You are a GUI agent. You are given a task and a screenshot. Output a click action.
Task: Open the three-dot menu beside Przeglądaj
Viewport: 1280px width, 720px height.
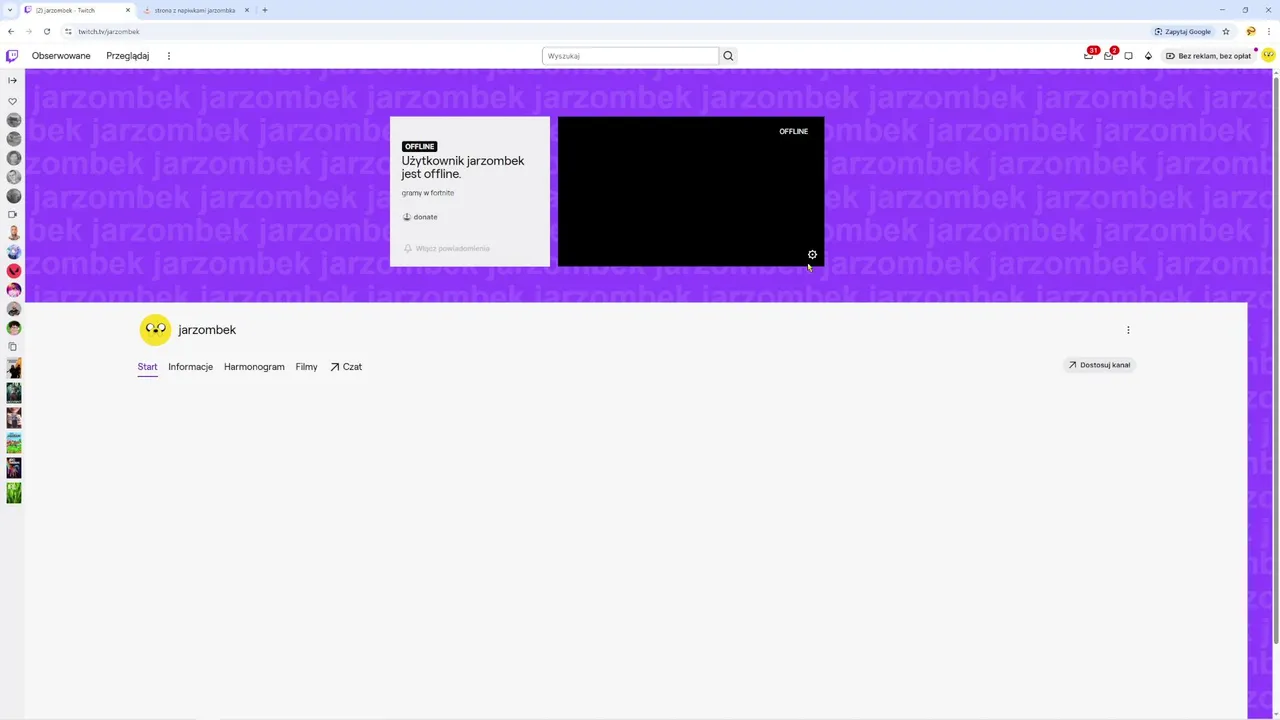point(168,56)
